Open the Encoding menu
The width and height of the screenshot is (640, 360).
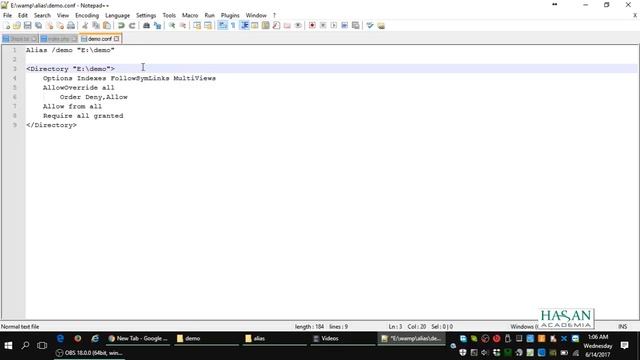tap(87, 15)
